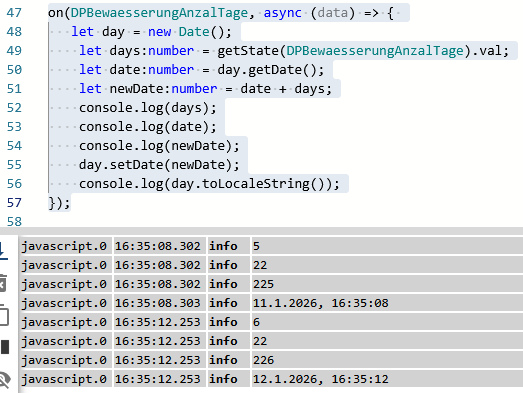Click 'toLocaleString' on line 56
Image resolution: width=523 pixels, height=393 pixels.
[x=255, y=184]
